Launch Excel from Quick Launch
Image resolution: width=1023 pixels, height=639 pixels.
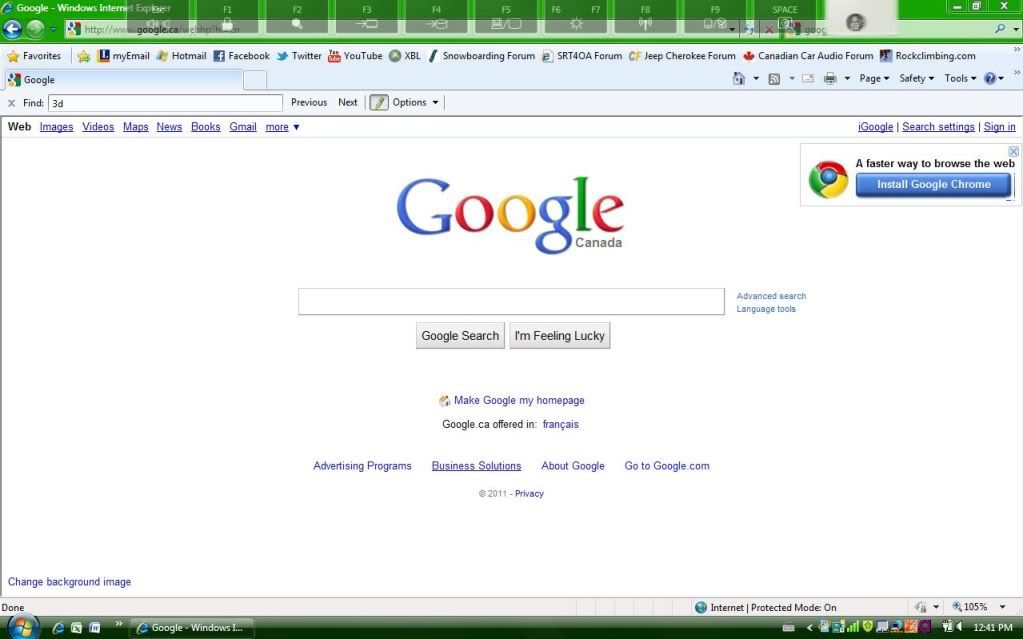[76, 628]
